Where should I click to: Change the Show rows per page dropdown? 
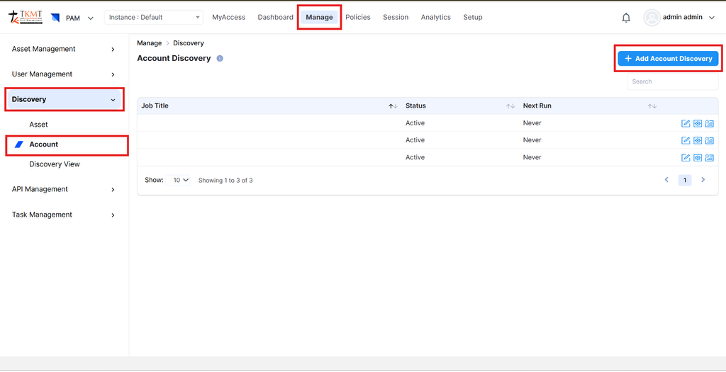pos(178,180)
